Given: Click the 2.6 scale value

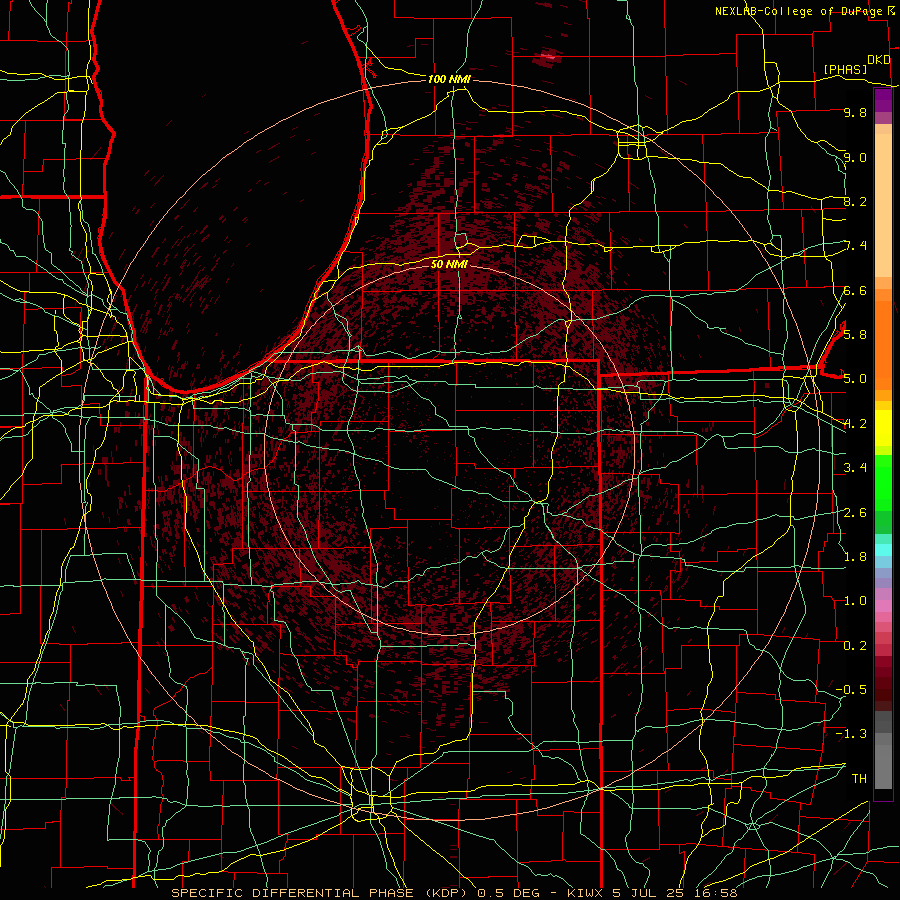Looking at the screenshot, I should [x=855, y=512].
